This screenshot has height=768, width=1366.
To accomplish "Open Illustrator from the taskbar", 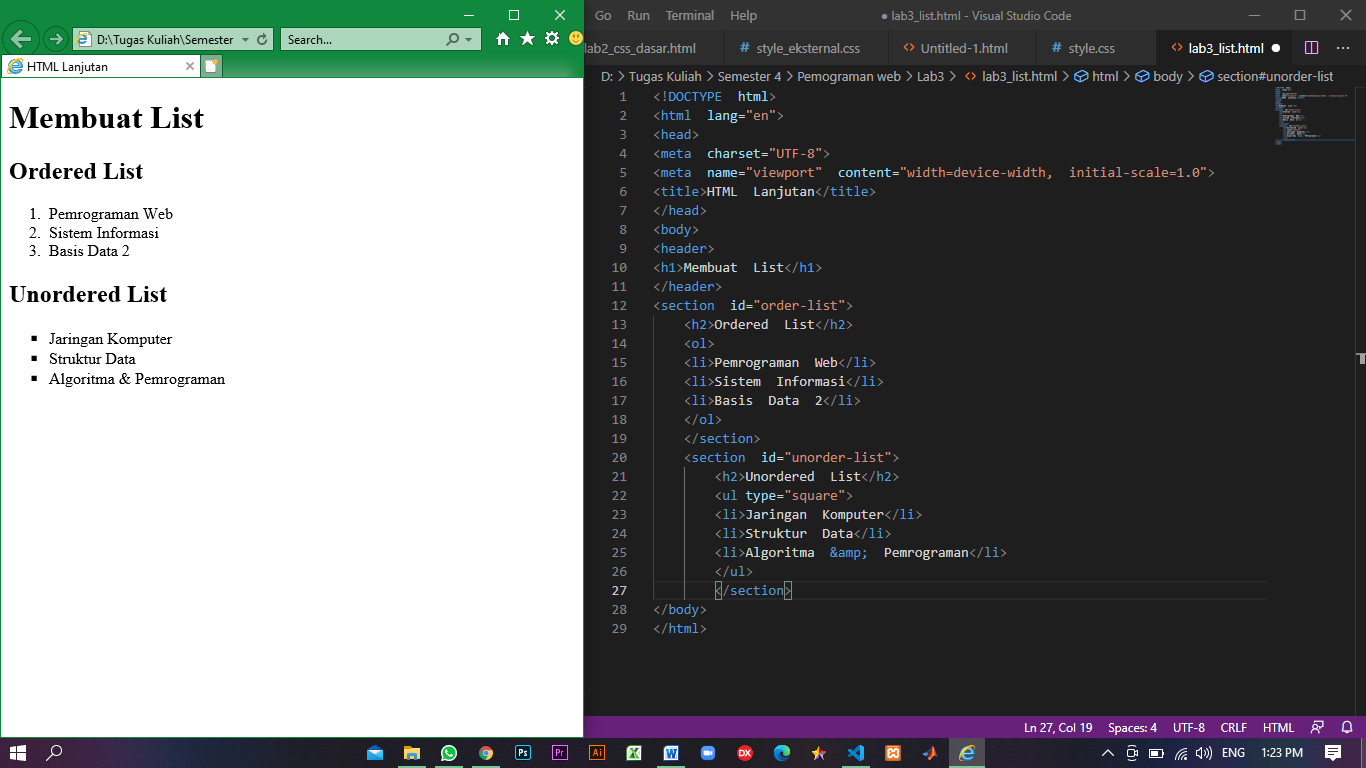I will tap(597, 753).
